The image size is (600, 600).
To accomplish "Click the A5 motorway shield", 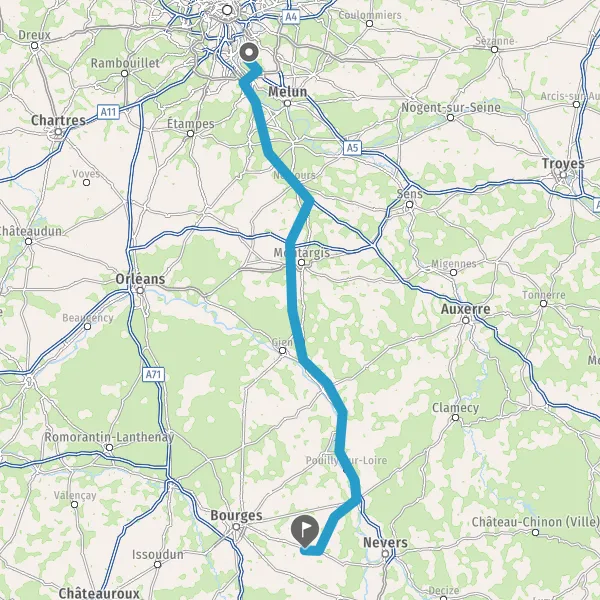I will point(352,148).
